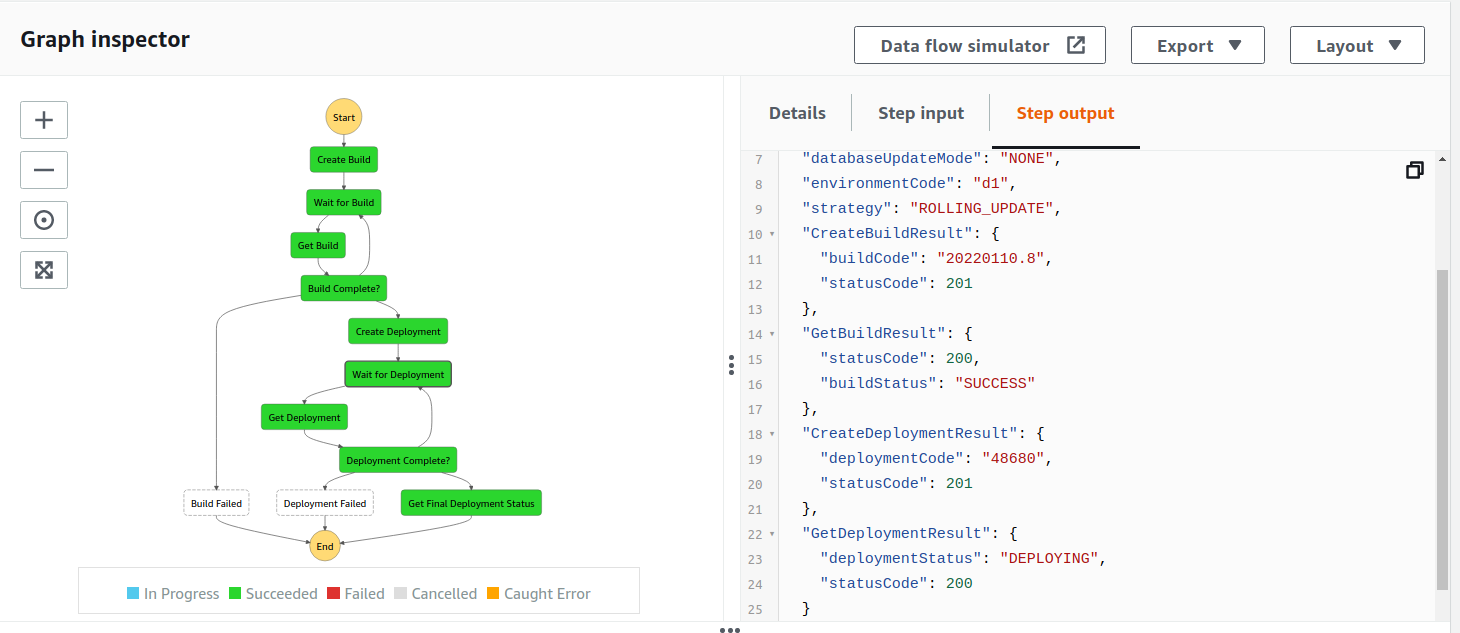
Task: Open the external link icon on Data flow simulator
Action: click(1075, 45)
